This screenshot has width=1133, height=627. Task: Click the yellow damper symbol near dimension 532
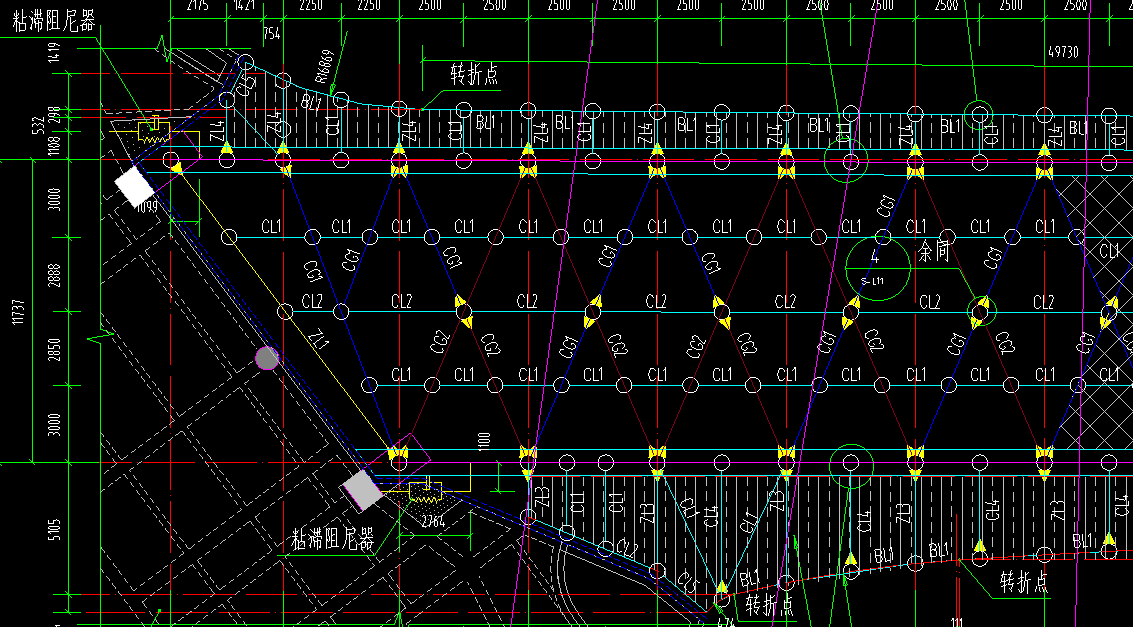point(152,131)
